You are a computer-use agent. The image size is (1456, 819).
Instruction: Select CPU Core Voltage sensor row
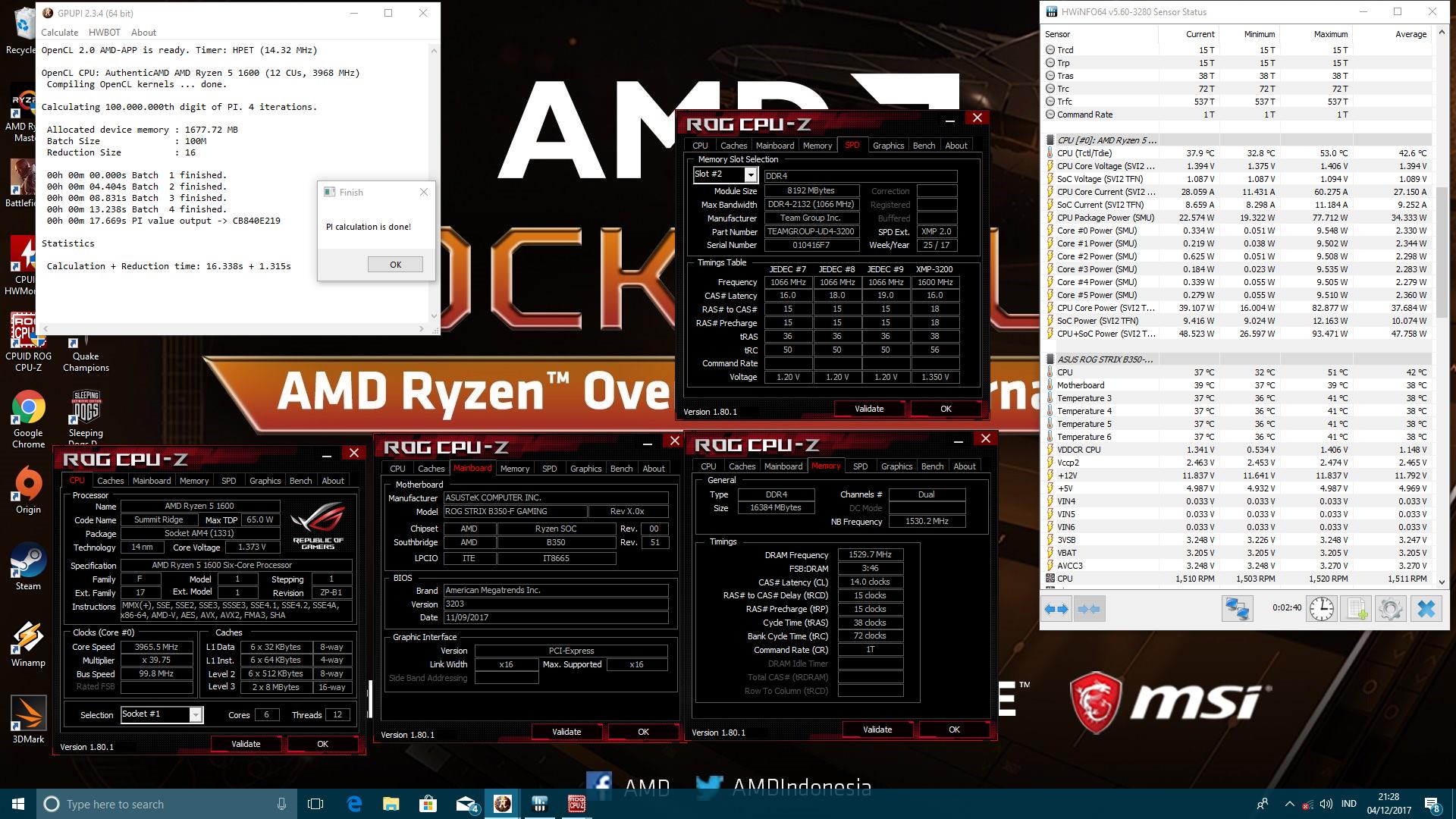(1237, 166)
